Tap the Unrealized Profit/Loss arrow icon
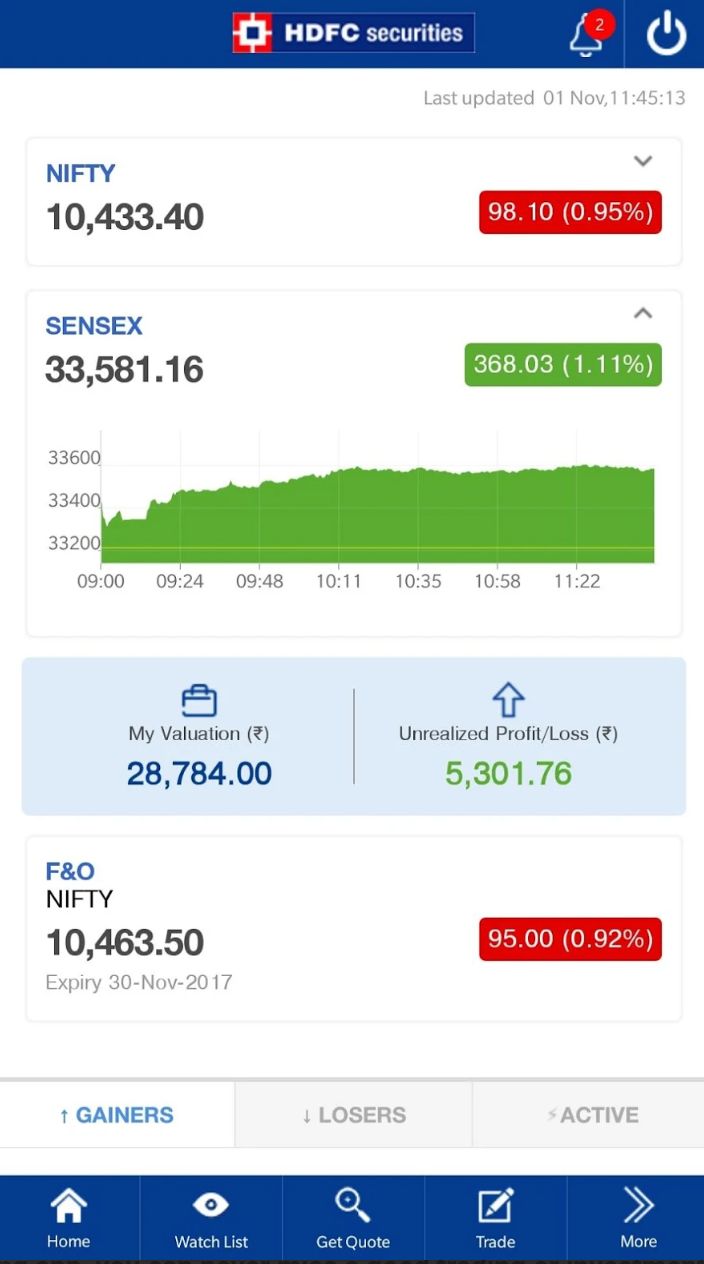Image resolution: width=704 pixels, height=1264 pixels. (x=508, y=699)
